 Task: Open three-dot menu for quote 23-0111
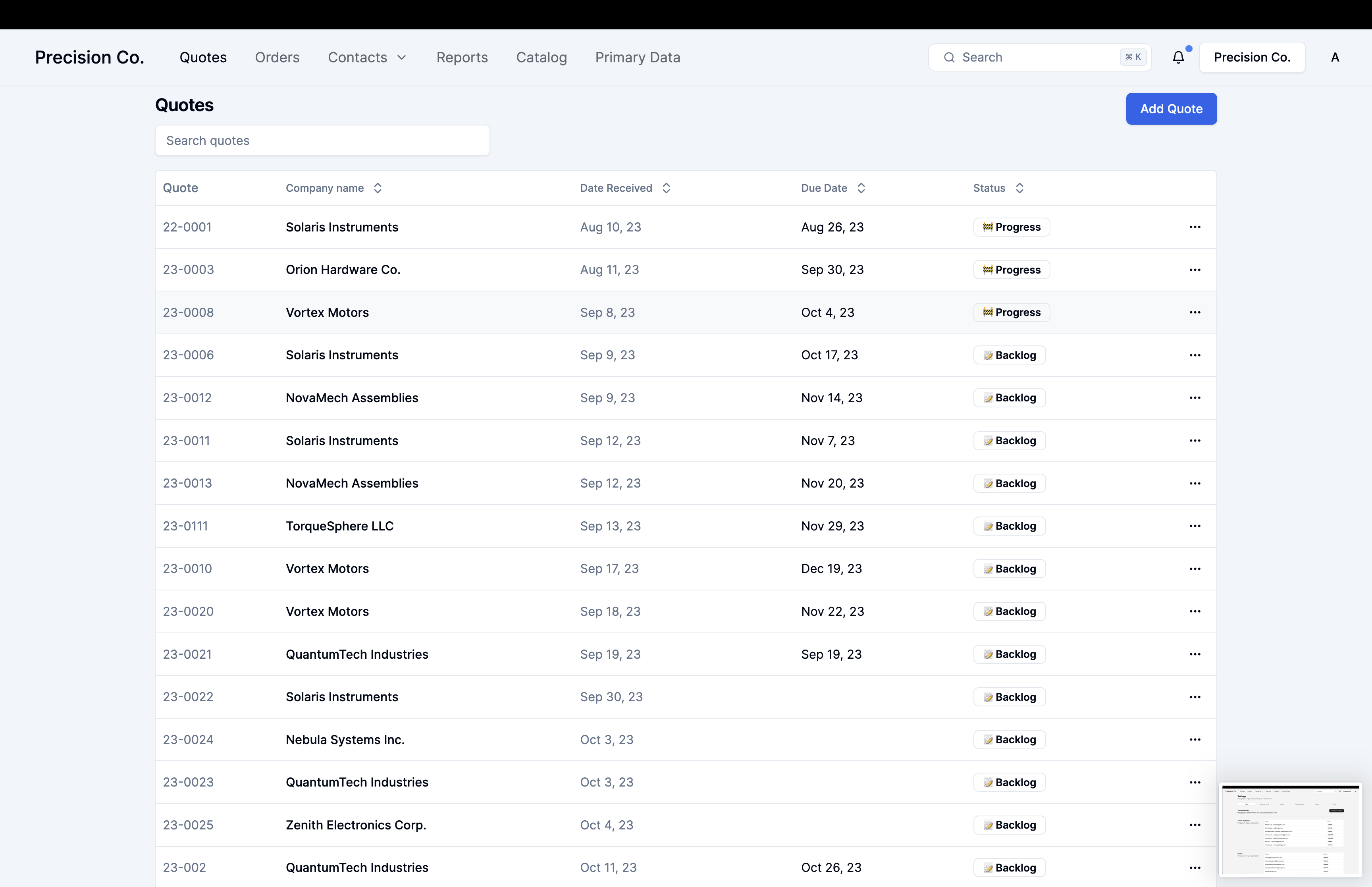(1195, 526)
